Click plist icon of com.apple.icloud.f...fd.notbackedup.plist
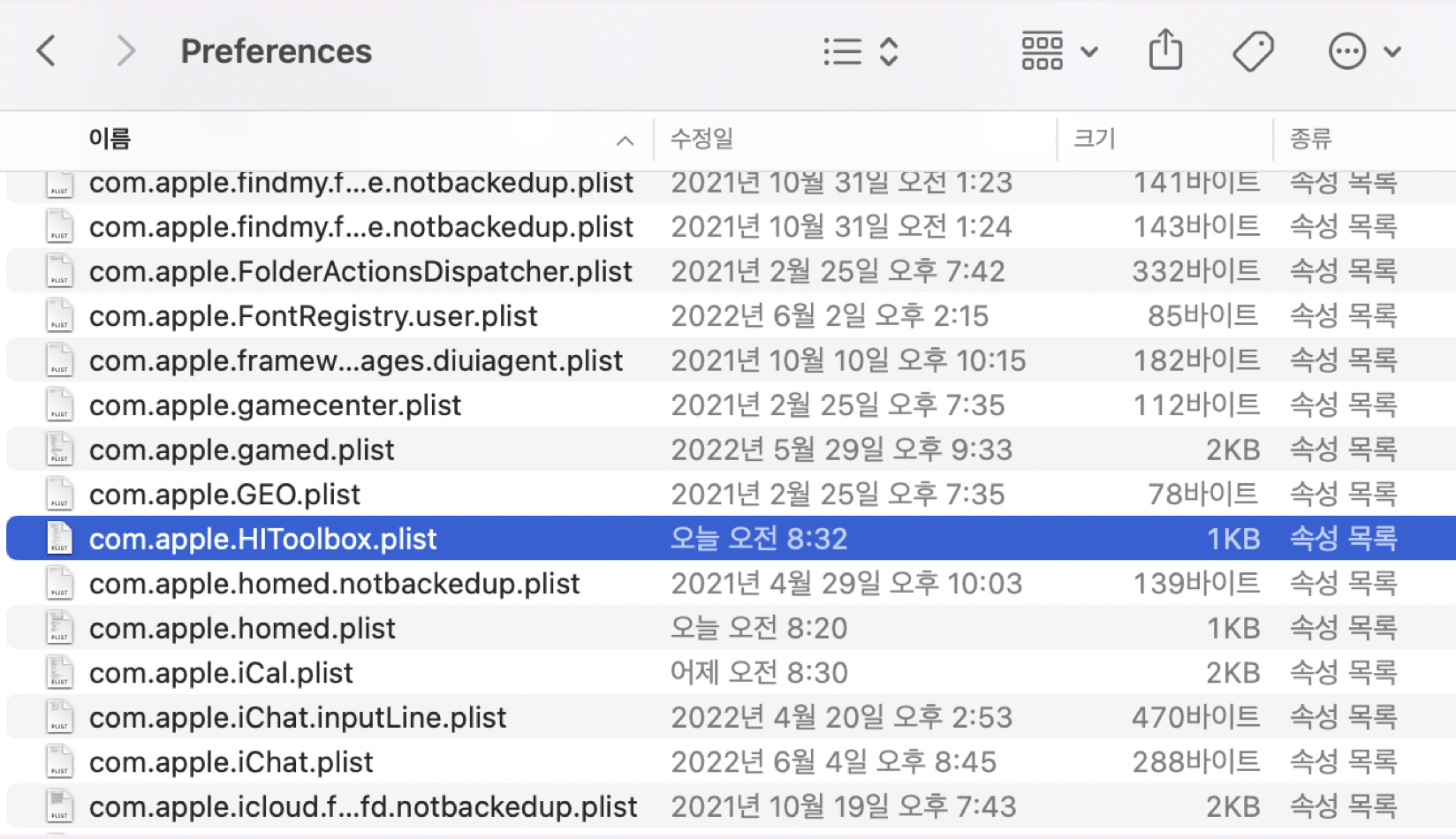This screenshot has height=839, width=1456. [59, 806]
